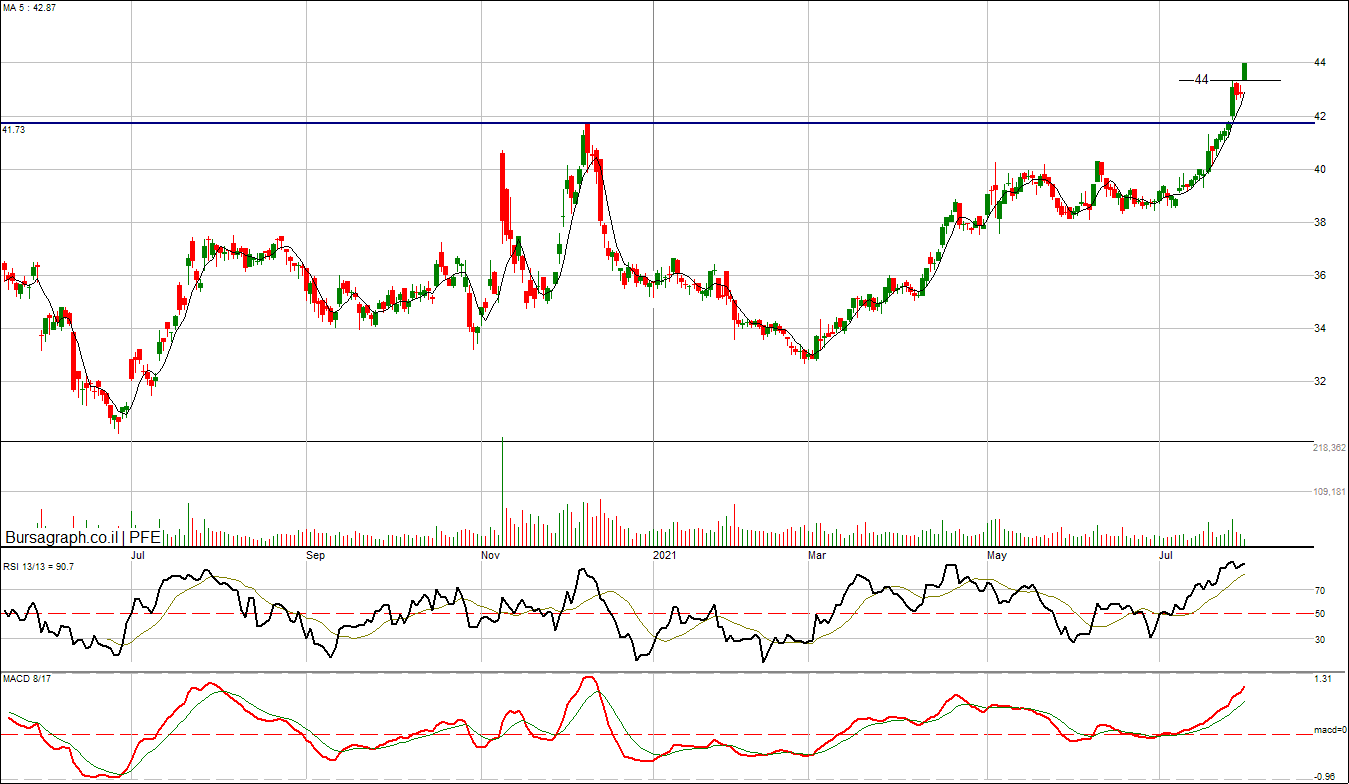Click the May month label on time axis
1349x784 pixels.
[x=995, y=554]
